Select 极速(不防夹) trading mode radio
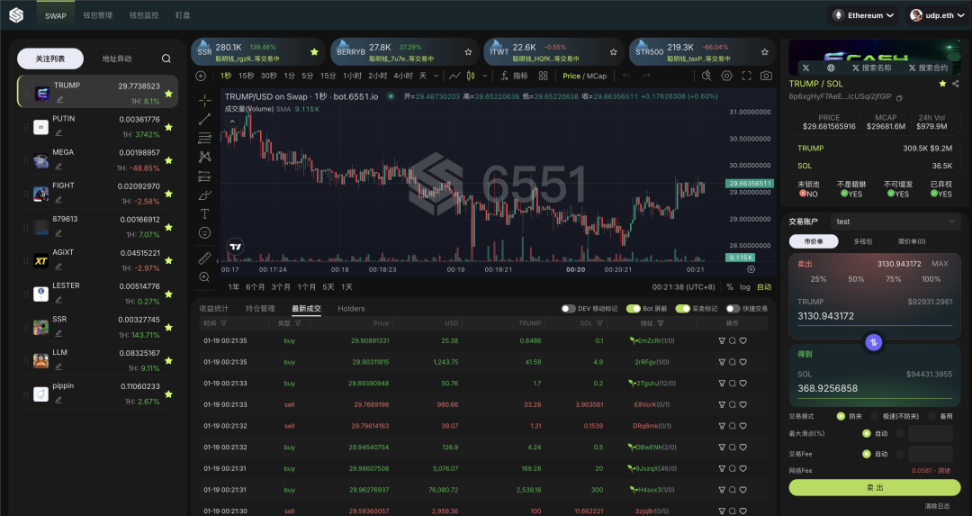Screen dimensions: 972x516 pos(875,416)
